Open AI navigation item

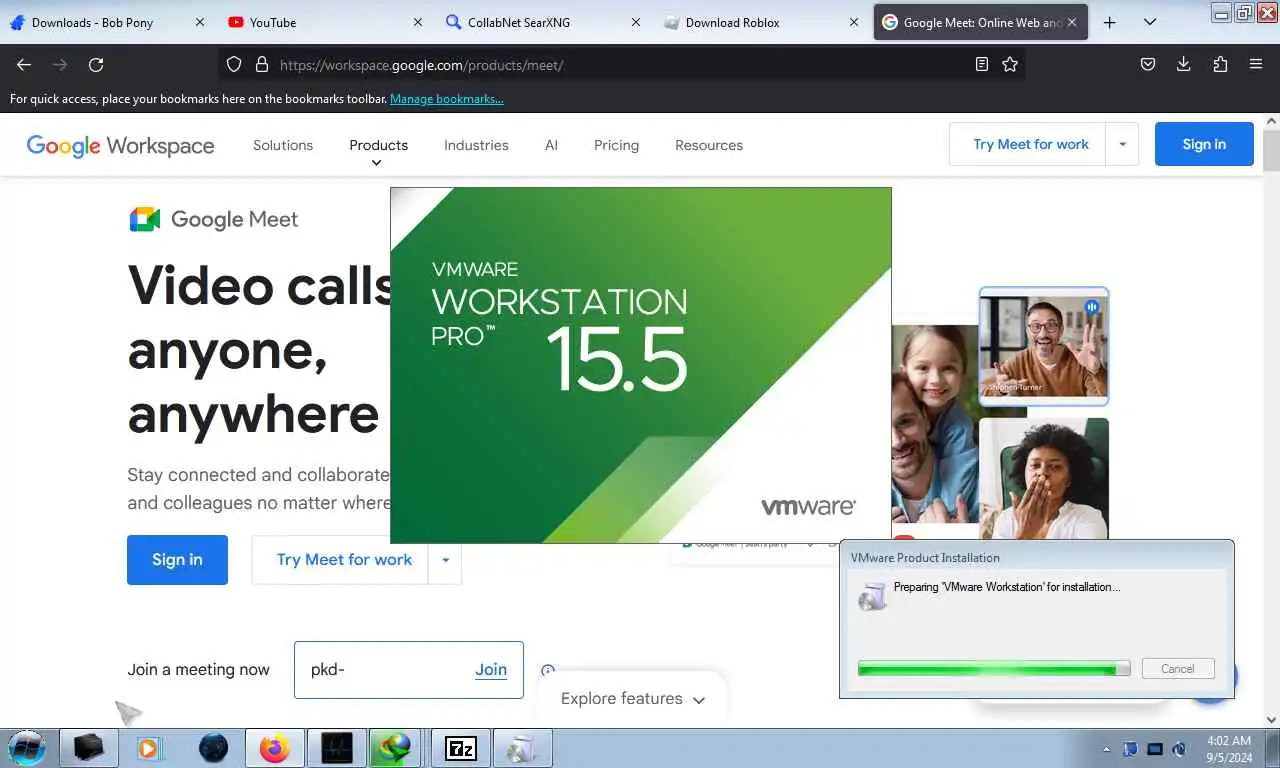click(x=551, y=145)
